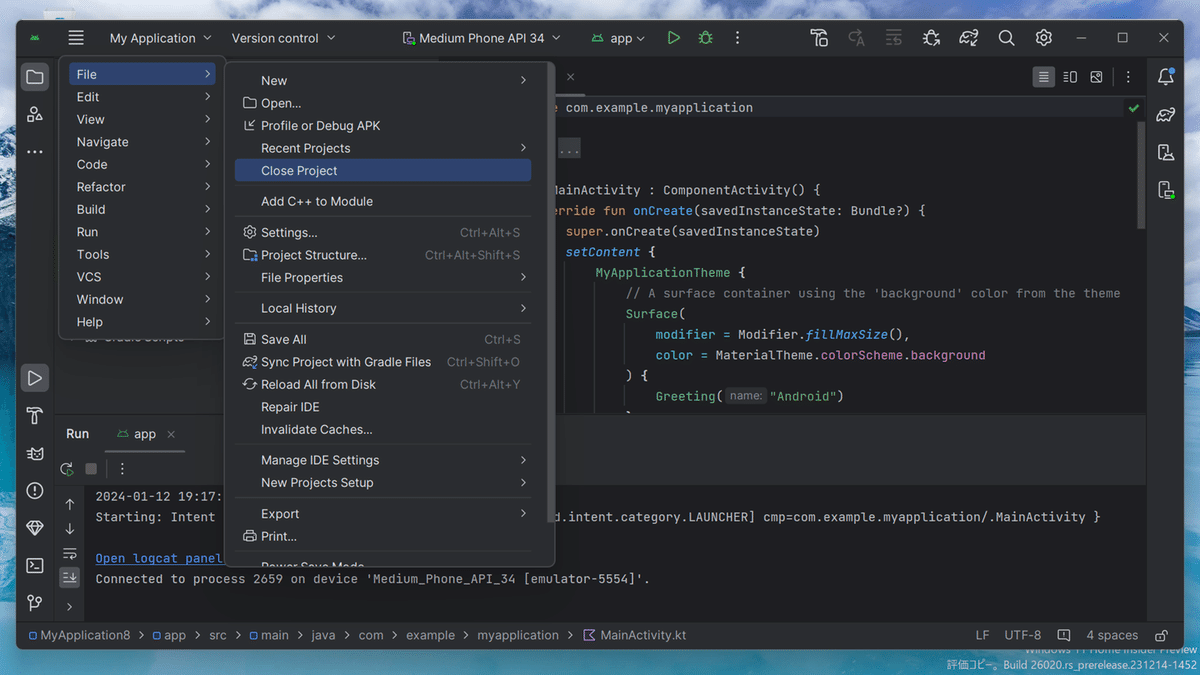1200x675 pixels.
Task: Switch editor to Split view mode
Action: 1070,77
